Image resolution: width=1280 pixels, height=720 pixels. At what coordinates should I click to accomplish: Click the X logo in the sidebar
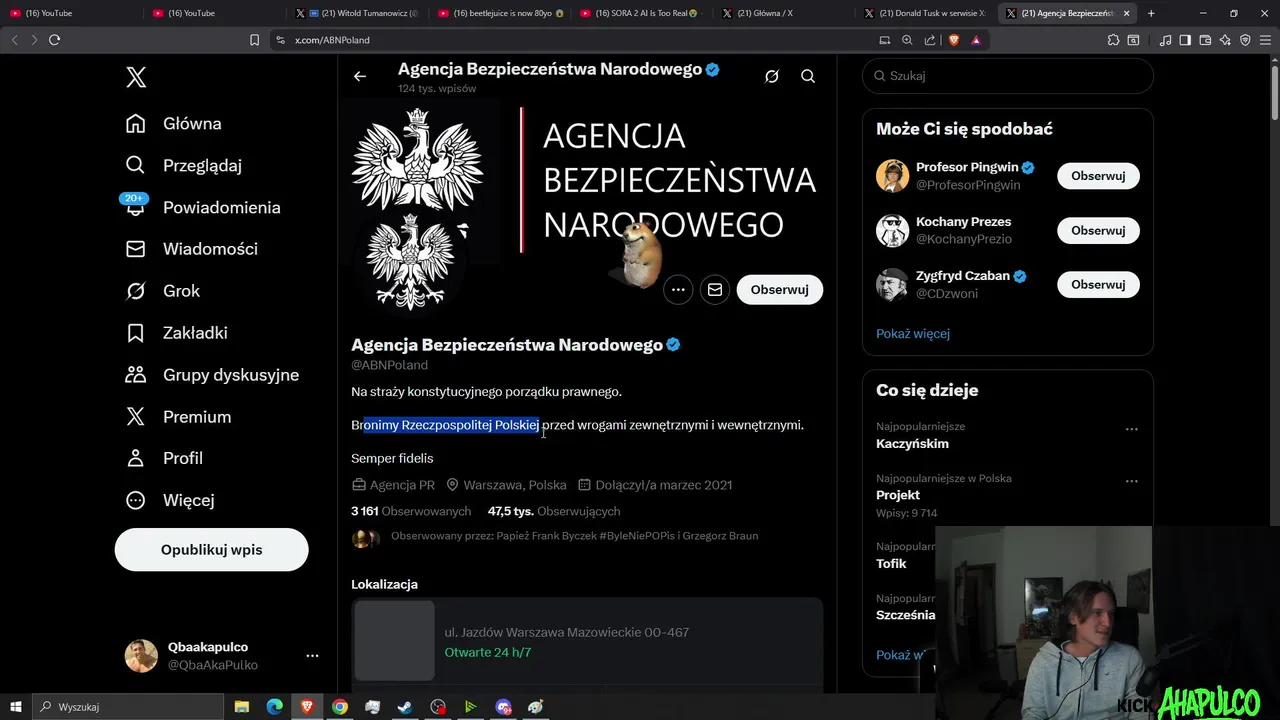(136, 77)
